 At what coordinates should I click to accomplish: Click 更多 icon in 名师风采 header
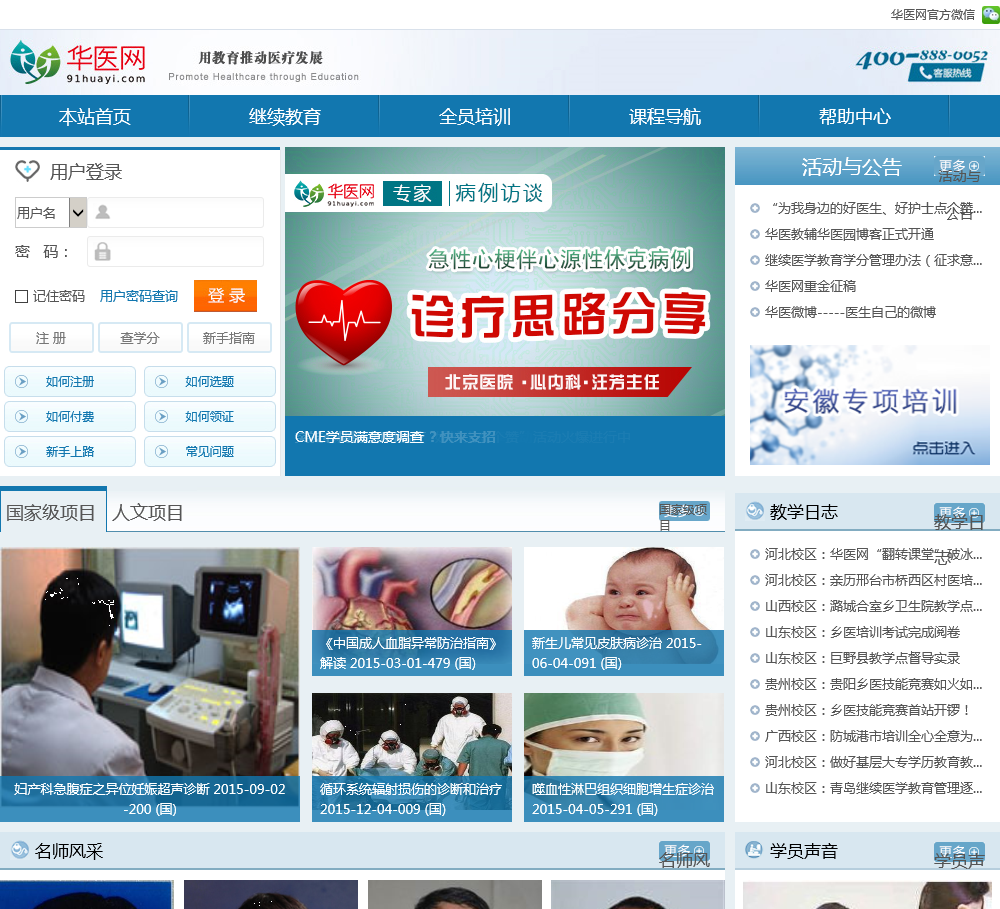click(x=684, y=852)
